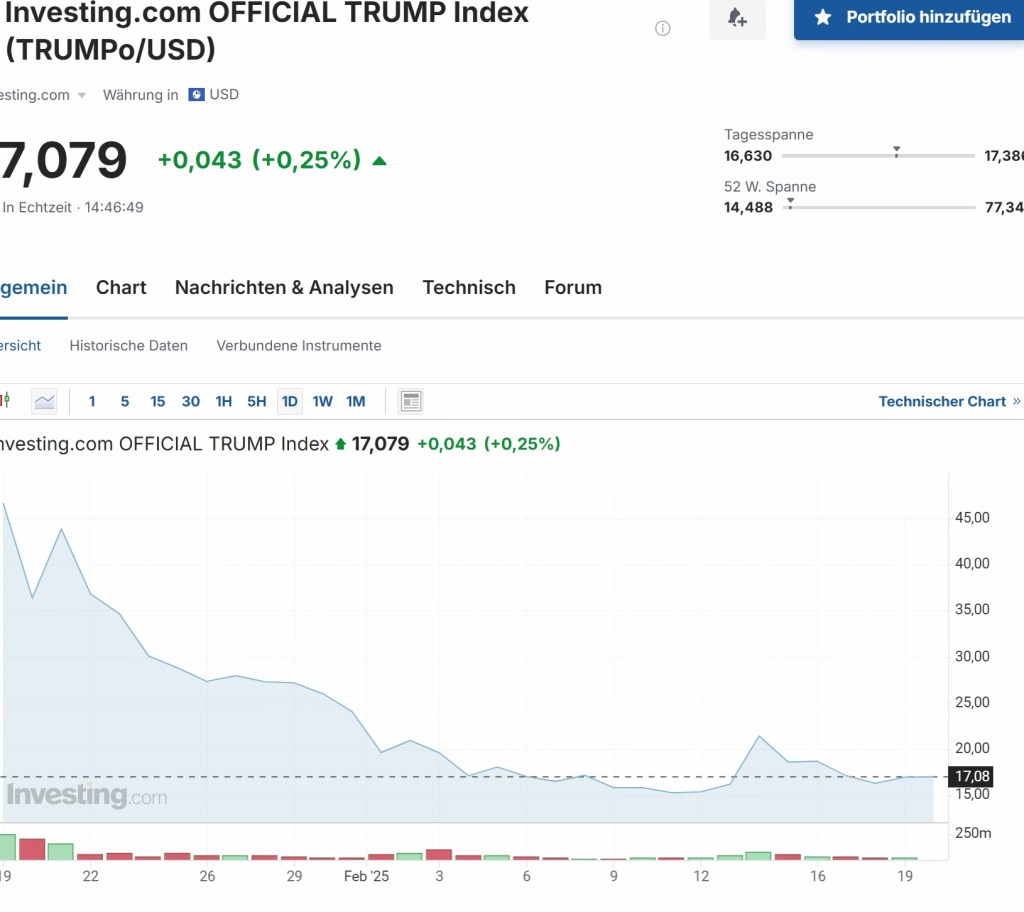Click the Portfolio hinzufügen button

910,17
